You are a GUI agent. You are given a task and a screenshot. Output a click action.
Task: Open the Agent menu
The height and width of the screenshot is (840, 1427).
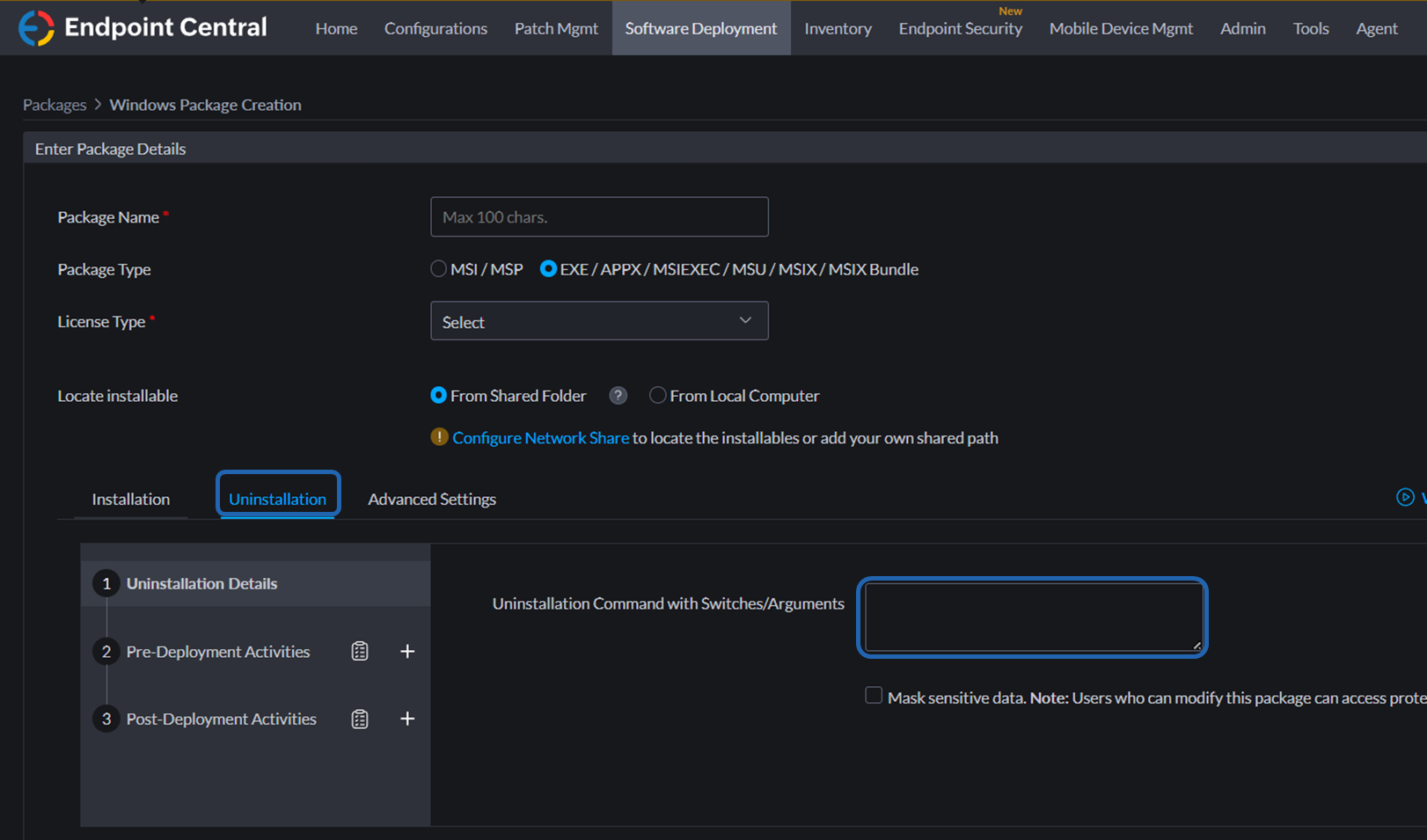pos(1377,28)
